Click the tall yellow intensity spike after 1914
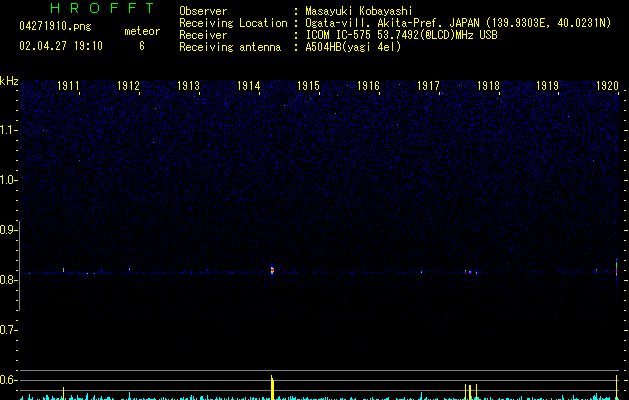The height and width of the screenshot is (400, 629). [x=272, y=387]
